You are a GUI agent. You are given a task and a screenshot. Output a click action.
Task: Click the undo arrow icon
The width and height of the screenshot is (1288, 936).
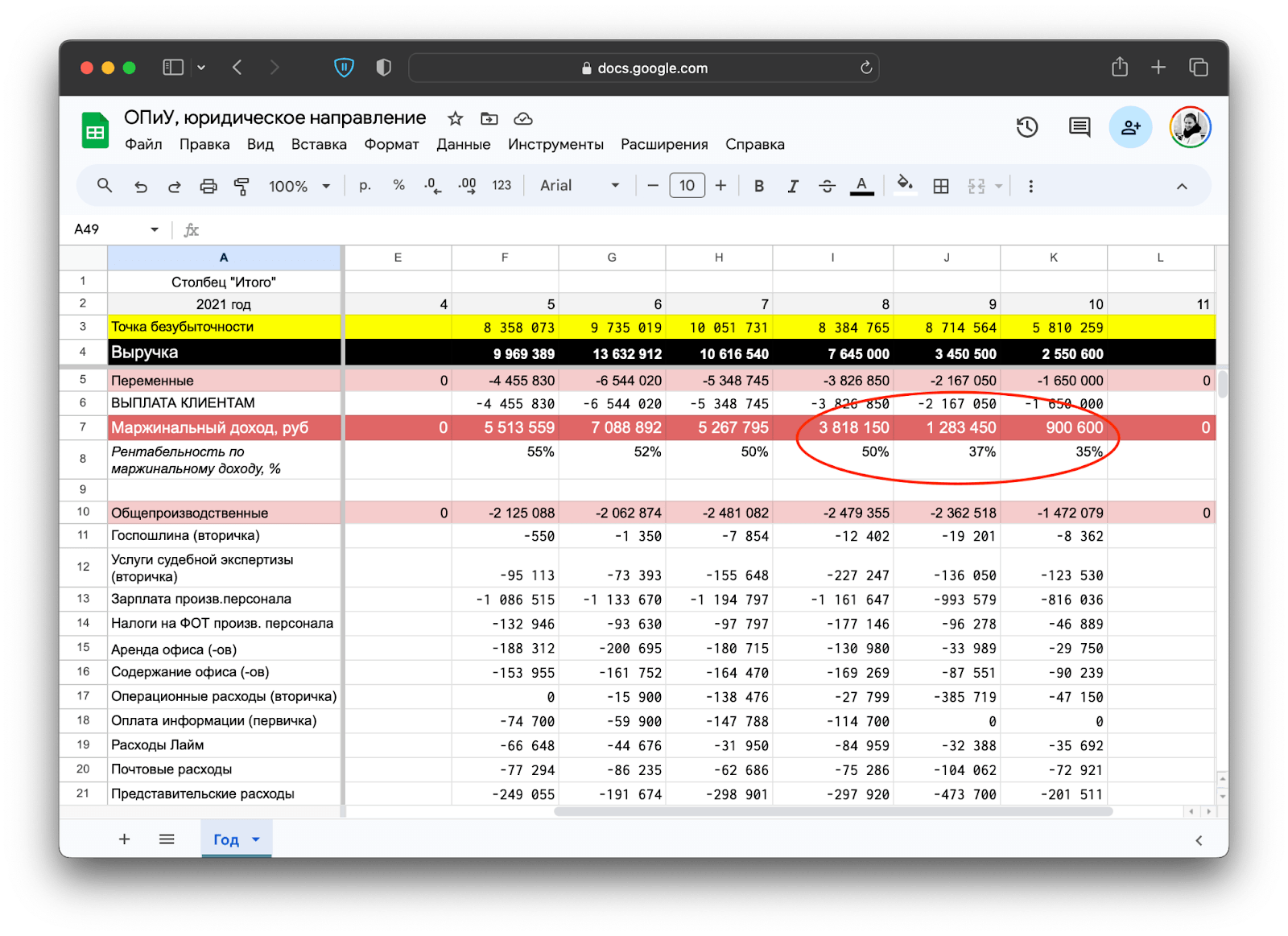[x=141, y=187]
